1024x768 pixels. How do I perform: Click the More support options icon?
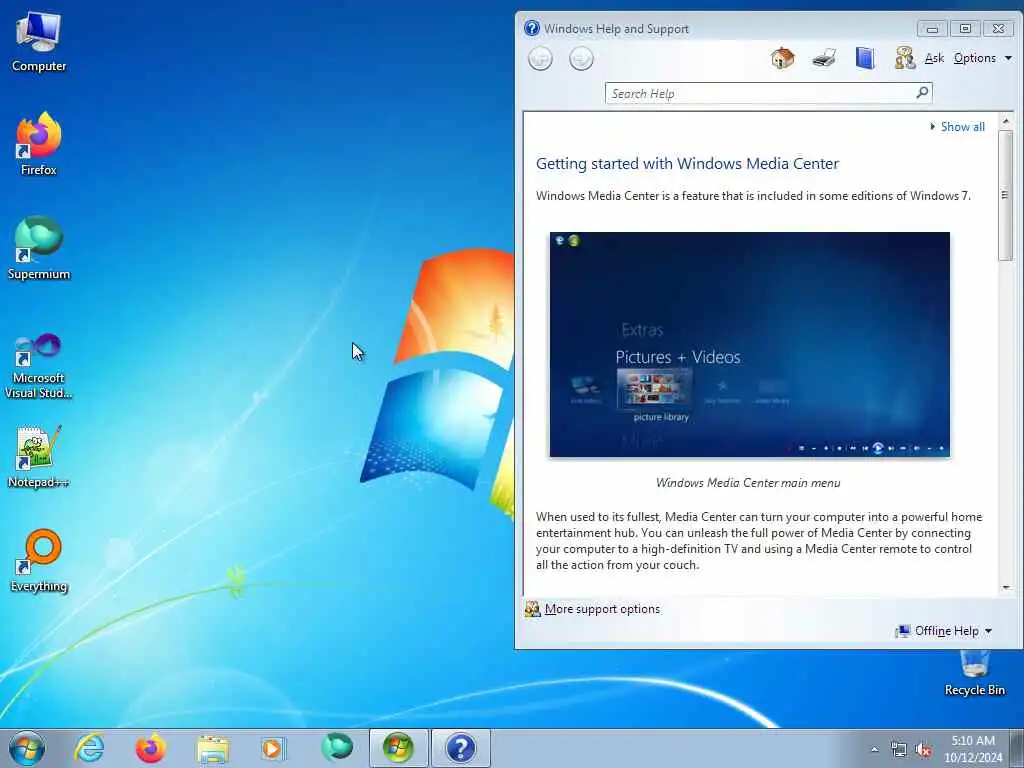(533, 609)
